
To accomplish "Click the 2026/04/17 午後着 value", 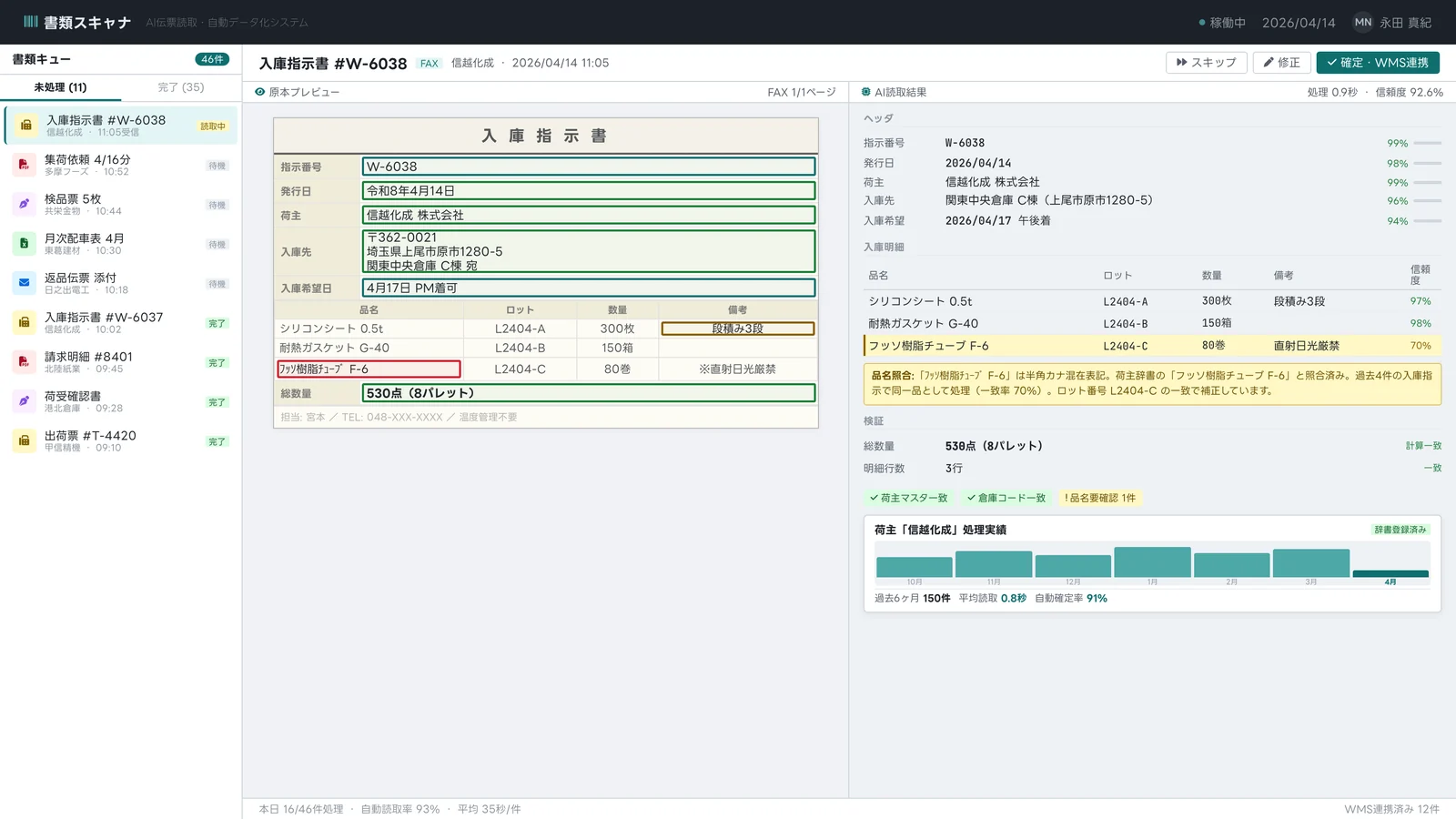I will (997, 220).
